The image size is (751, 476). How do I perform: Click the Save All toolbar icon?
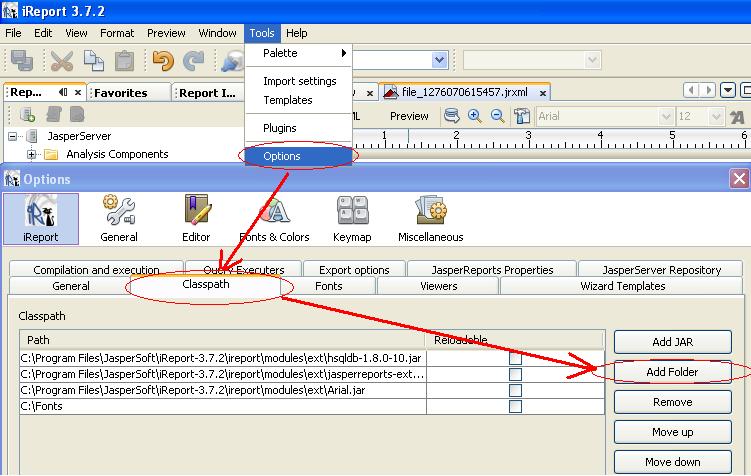[x=22, y=61]
